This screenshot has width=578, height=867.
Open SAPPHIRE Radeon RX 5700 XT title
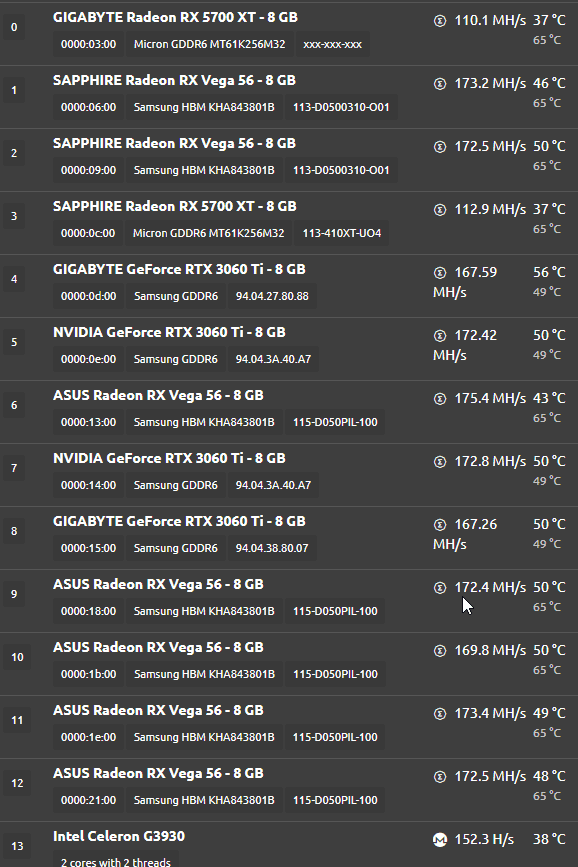coord(175,207)
